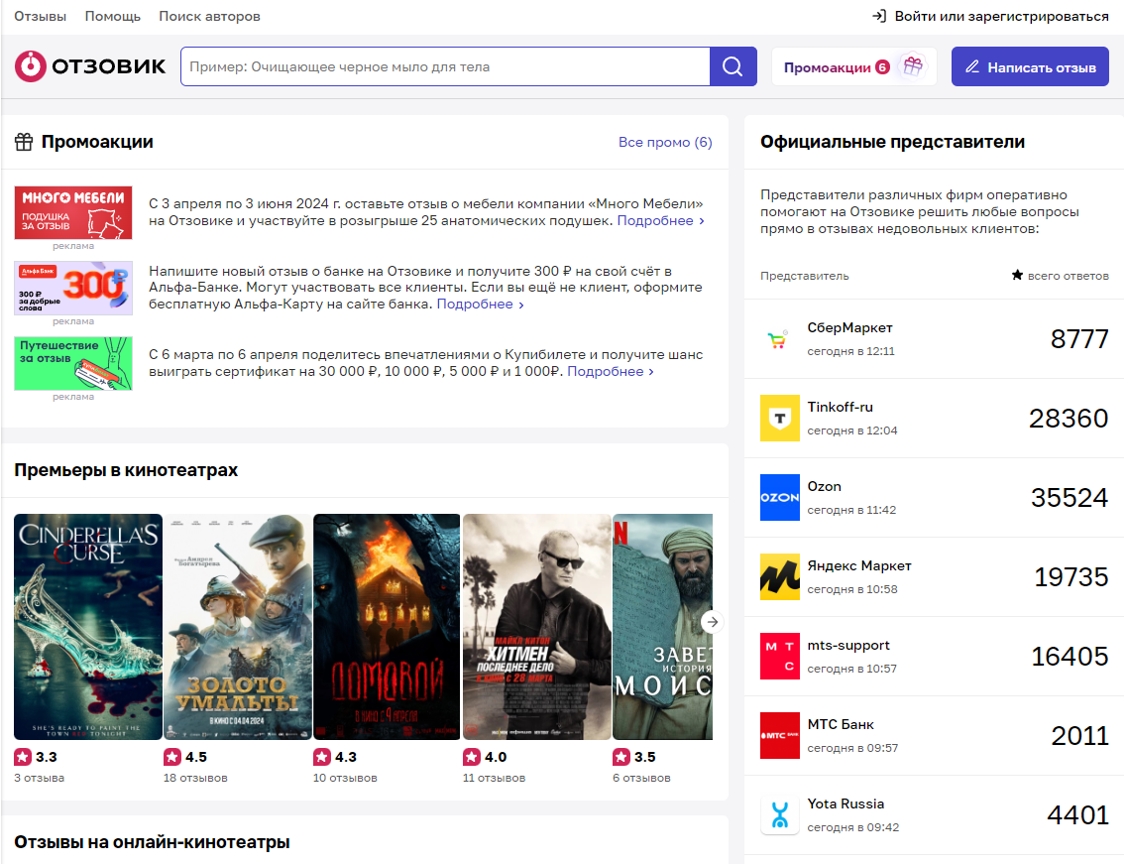The width and height of the screenshot is (1128, 864).
Task: Open Путешествие за отзыв banner
Action: [x=73, y=363]
